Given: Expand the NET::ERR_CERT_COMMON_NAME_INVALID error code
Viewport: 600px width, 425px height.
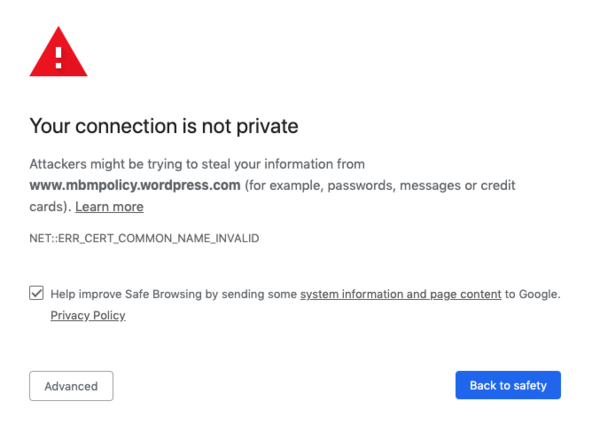Looking at the screenshot, I should pos(144,238).
